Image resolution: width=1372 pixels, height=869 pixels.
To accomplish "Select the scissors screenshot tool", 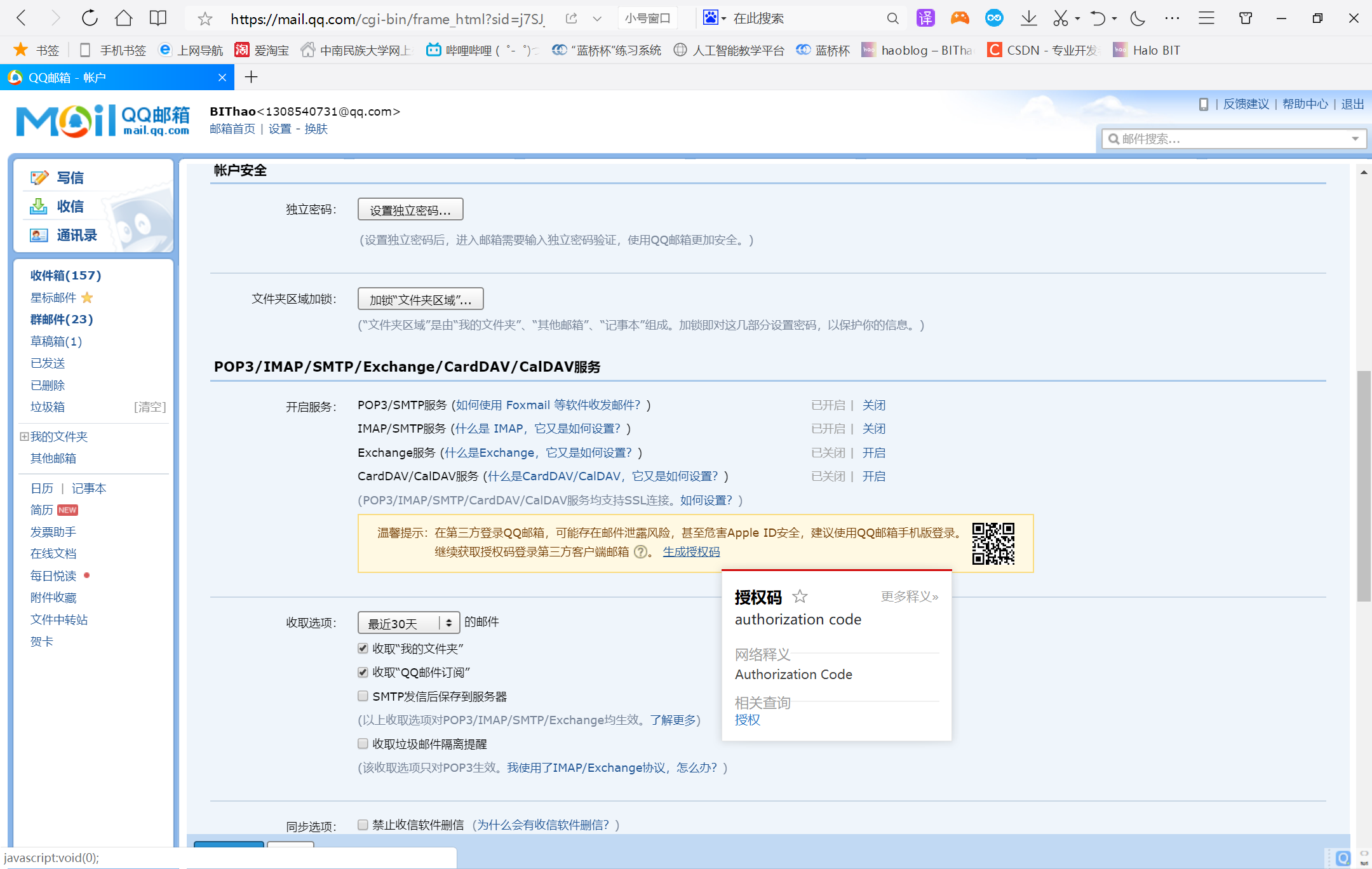I will pos(1060,18).
